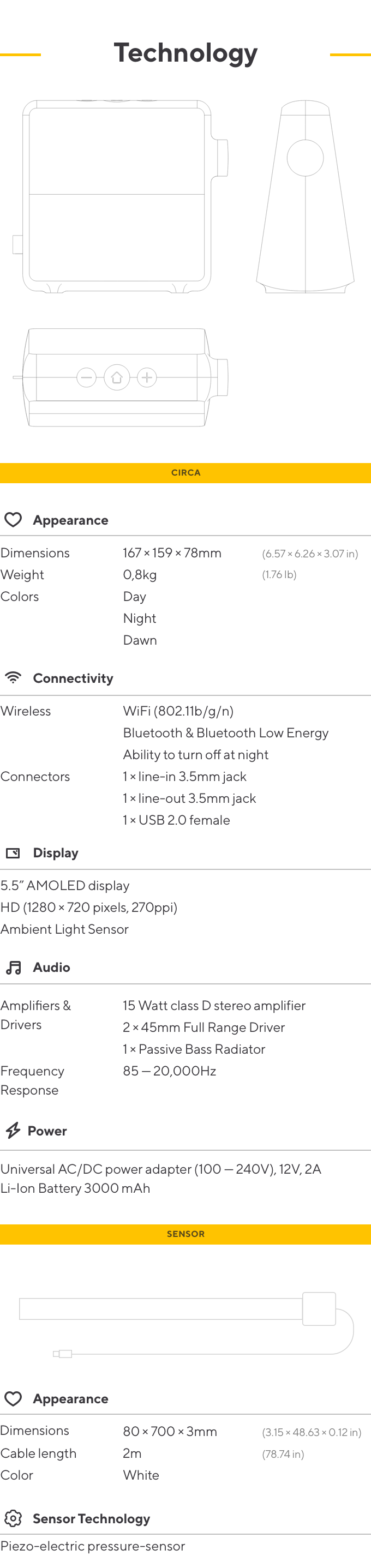The width and height of the screenshot is (371, 1568).
Task: Click the Night color option text
Action: (140, 618)
